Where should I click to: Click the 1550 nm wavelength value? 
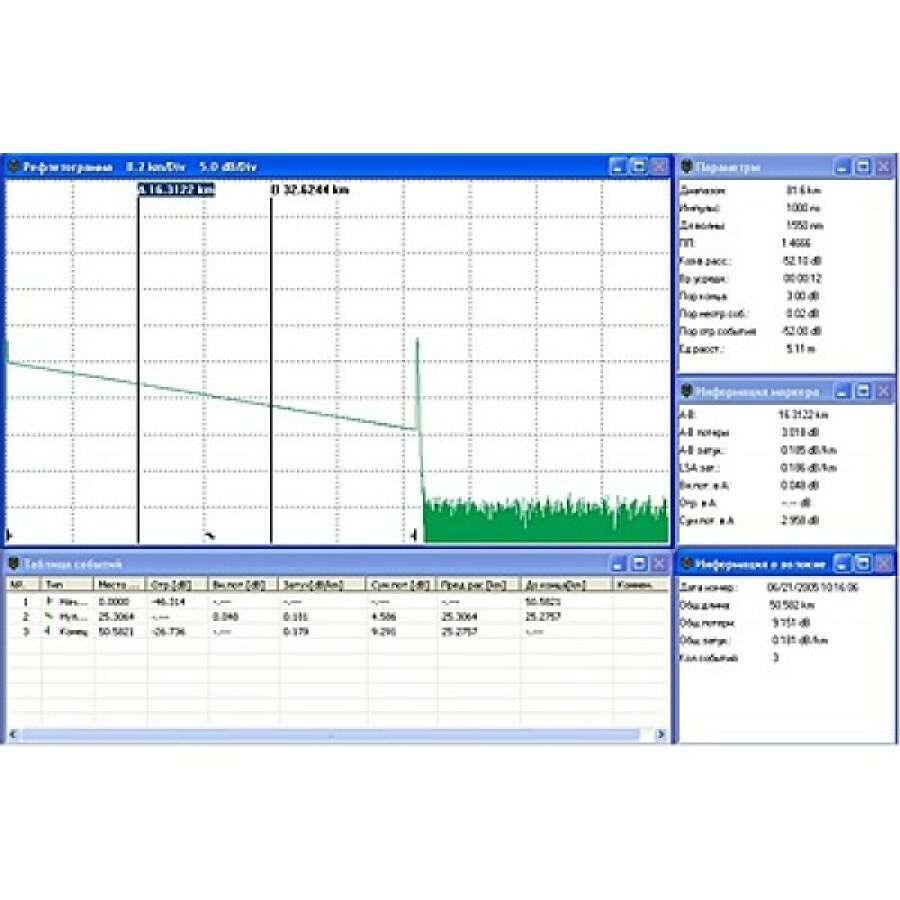point(805,226)
